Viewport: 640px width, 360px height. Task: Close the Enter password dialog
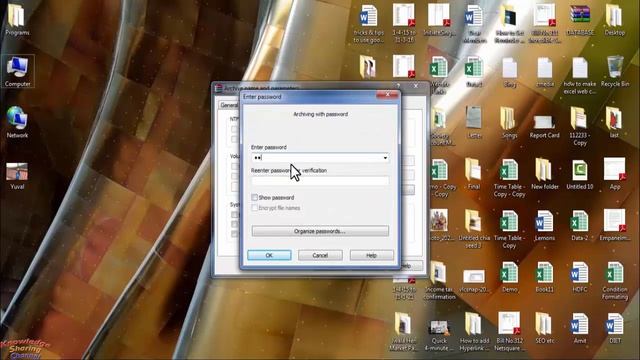click(387, 95)
